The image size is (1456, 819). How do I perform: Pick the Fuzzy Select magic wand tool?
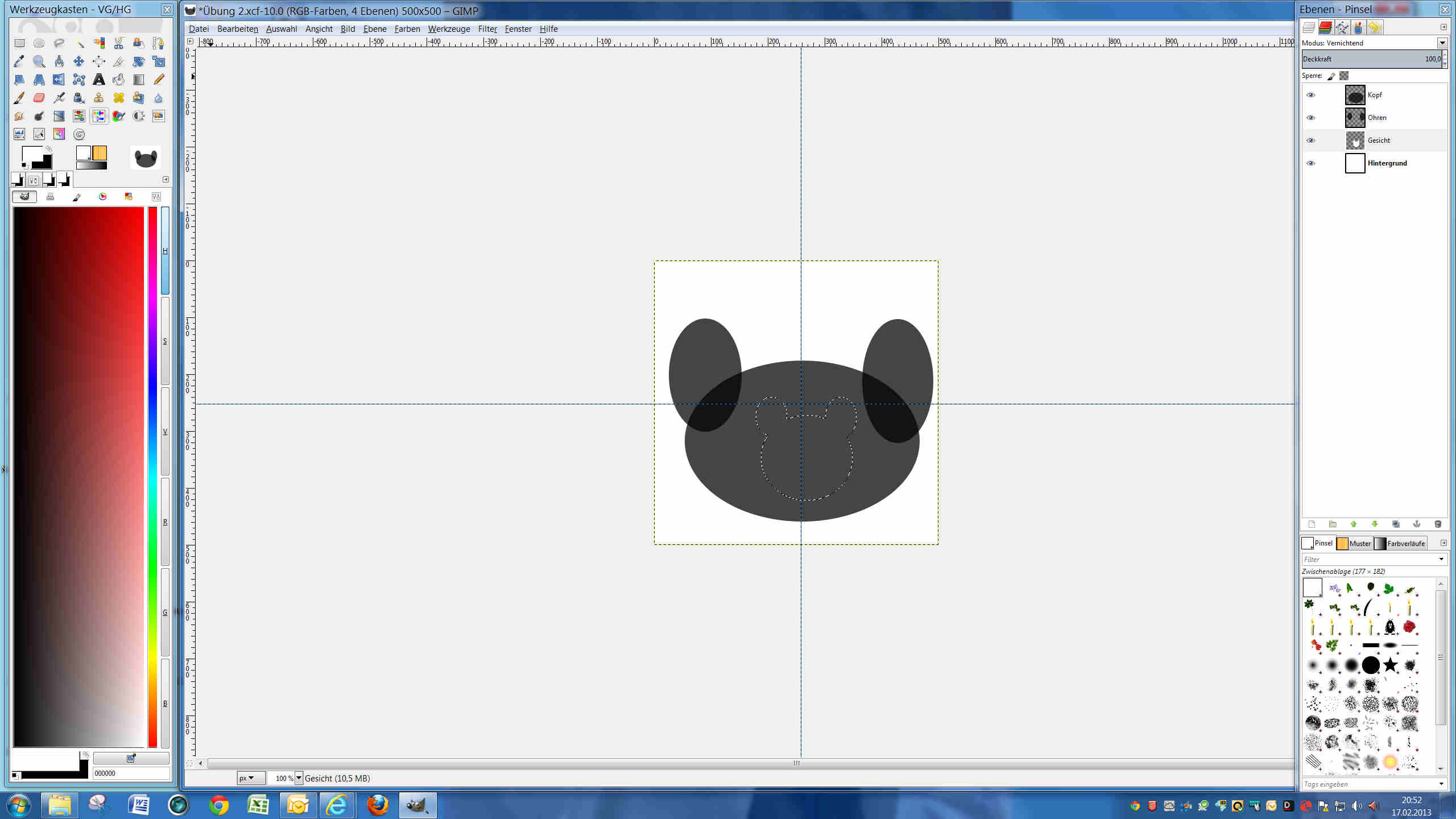pyautogui.click(x=79, y=43)
